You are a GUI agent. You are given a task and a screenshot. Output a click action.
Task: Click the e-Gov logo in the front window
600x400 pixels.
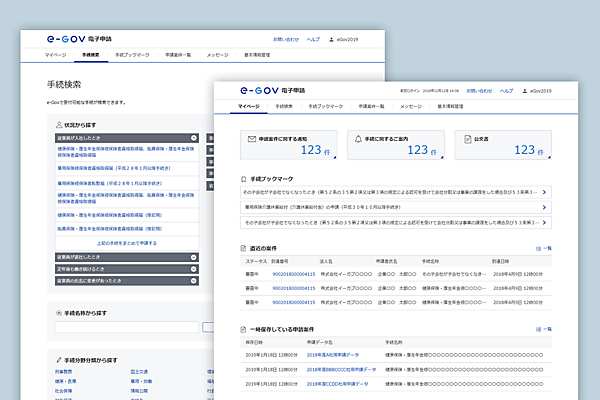point(258,90)
